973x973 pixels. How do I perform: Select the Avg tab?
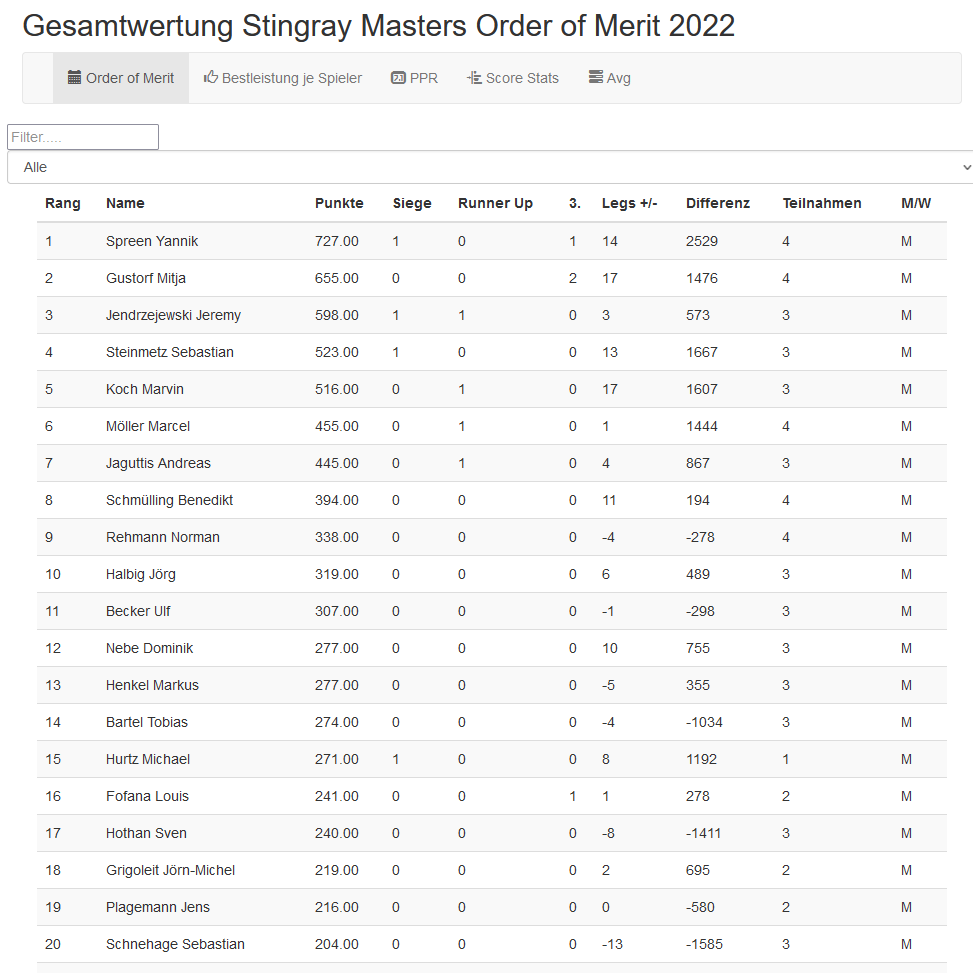point(609,78)
